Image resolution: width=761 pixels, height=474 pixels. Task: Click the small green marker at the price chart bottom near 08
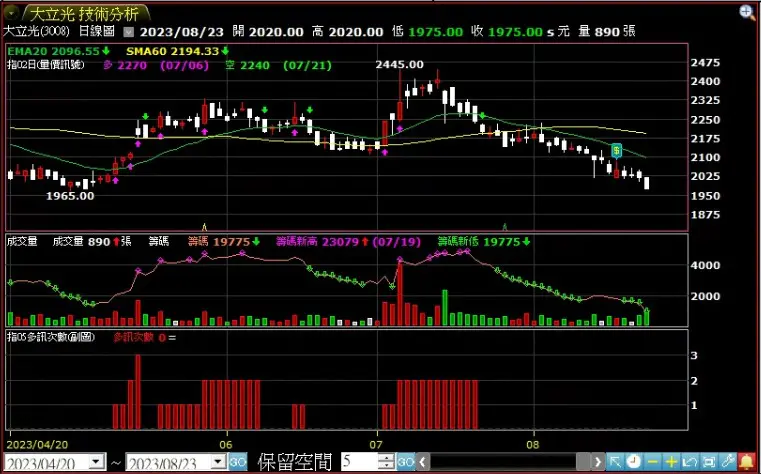pyautogui.click(x=505, y=227)
